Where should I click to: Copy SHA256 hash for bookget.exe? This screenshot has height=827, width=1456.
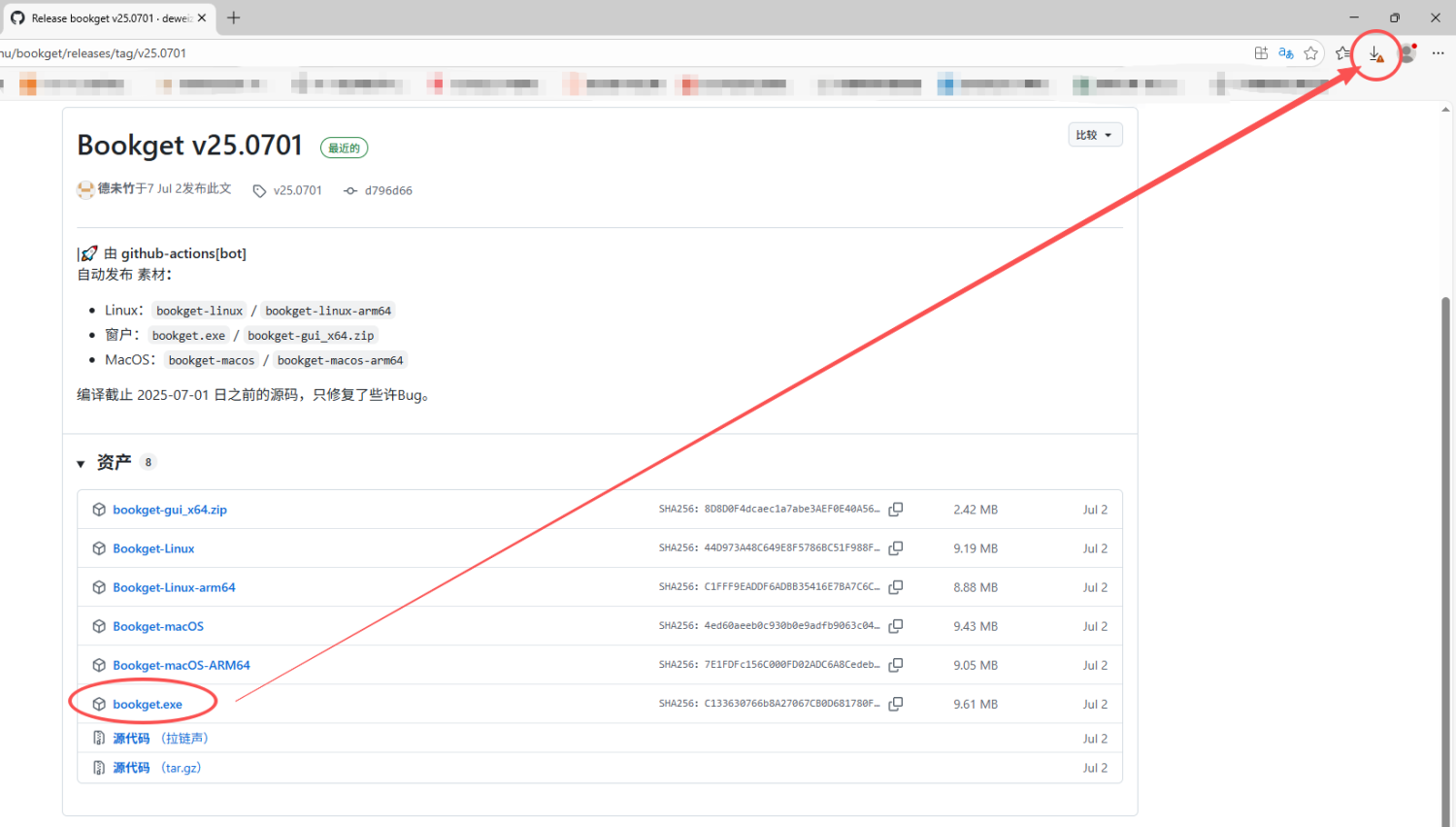(x=896, y=704)
